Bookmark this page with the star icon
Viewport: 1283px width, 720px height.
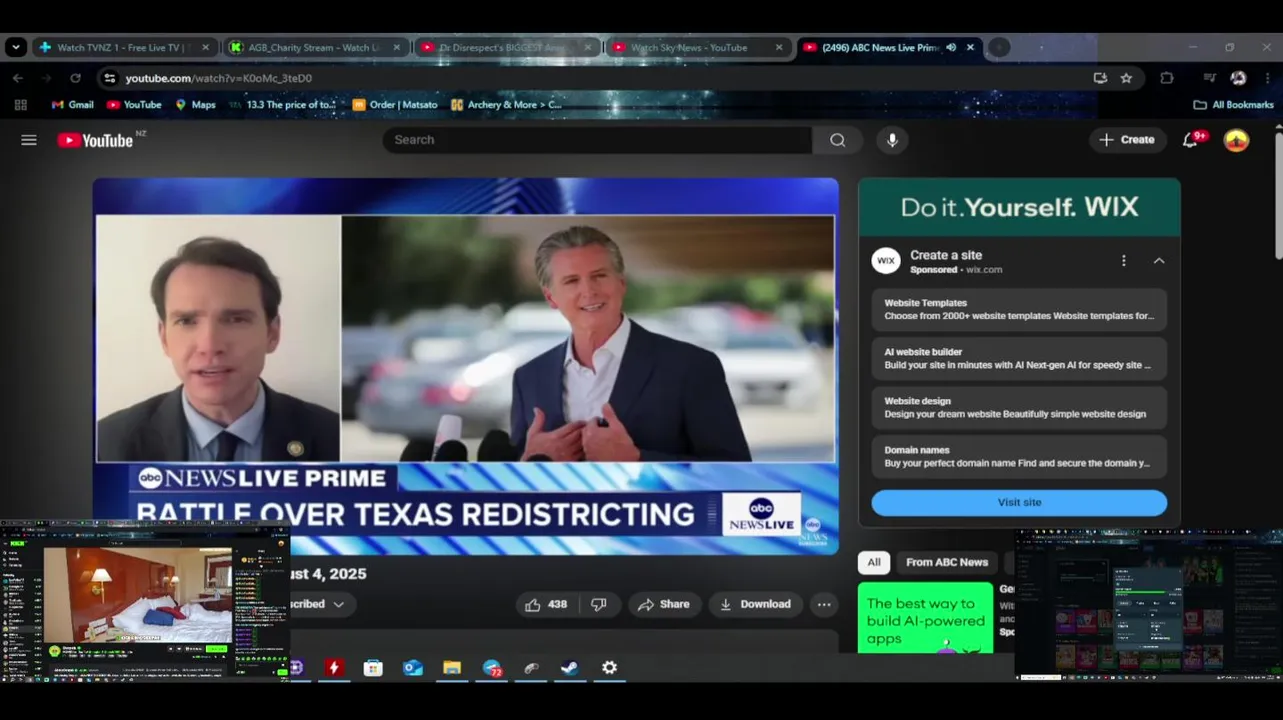pos(1126,78)
